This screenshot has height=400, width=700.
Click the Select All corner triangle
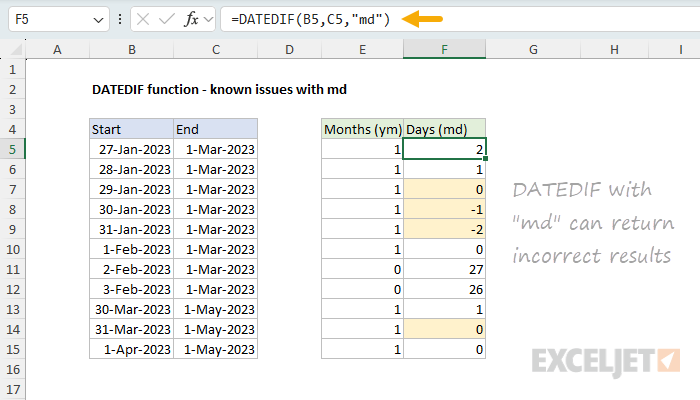16,49
